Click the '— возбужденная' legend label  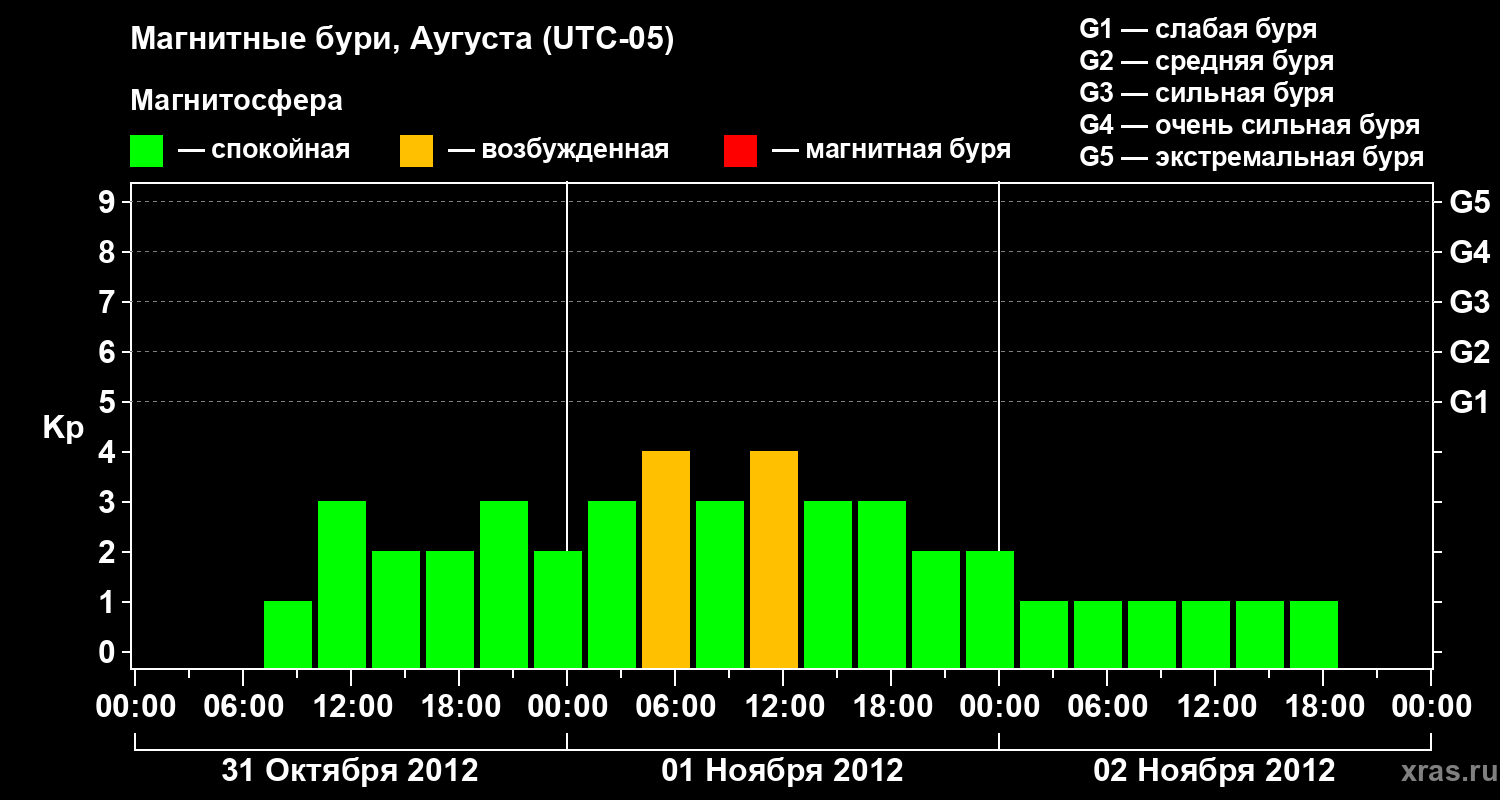click(558, 150)
